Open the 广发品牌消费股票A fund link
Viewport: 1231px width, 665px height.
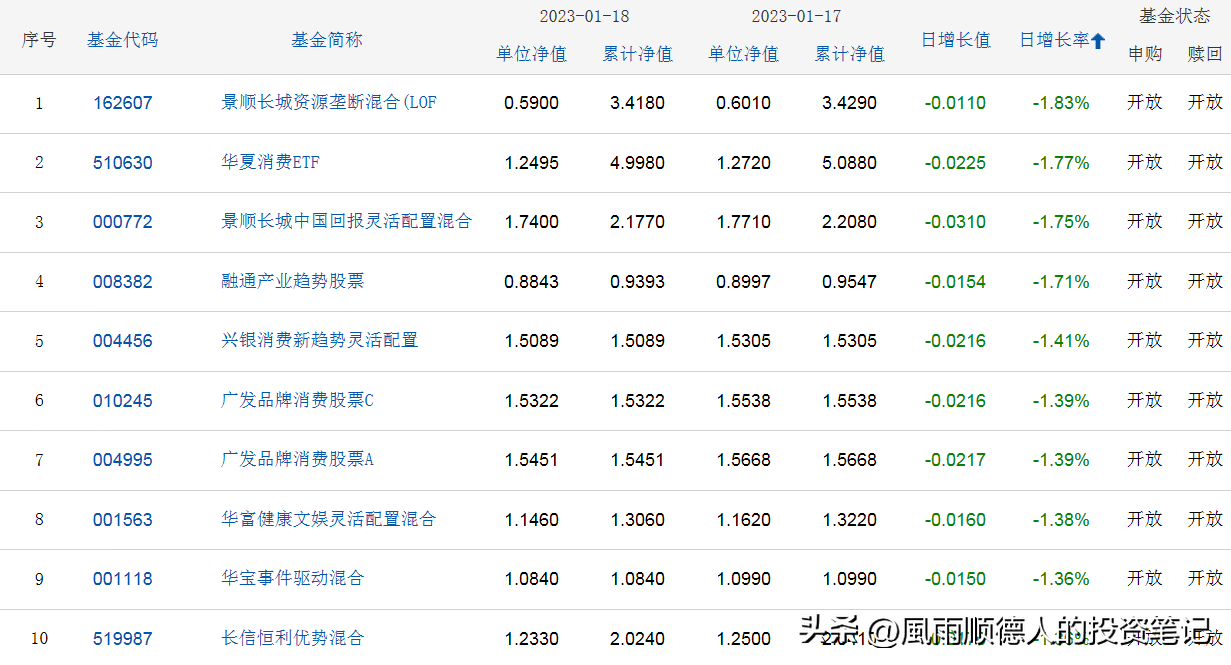(x=297, y=459)
